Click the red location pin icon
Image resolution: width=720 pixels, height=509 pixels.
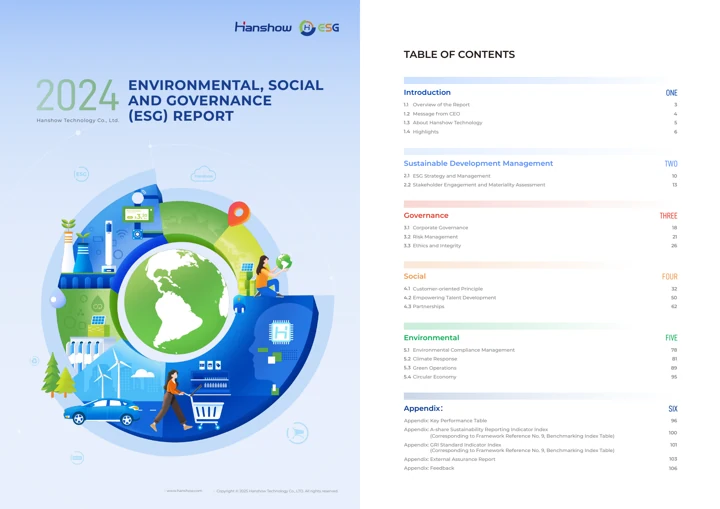(239, 214)
